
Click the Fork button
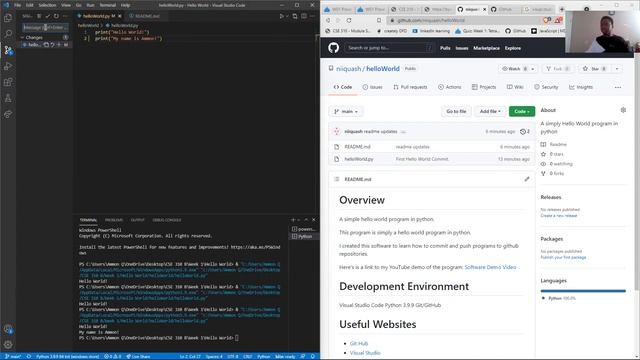558,69
